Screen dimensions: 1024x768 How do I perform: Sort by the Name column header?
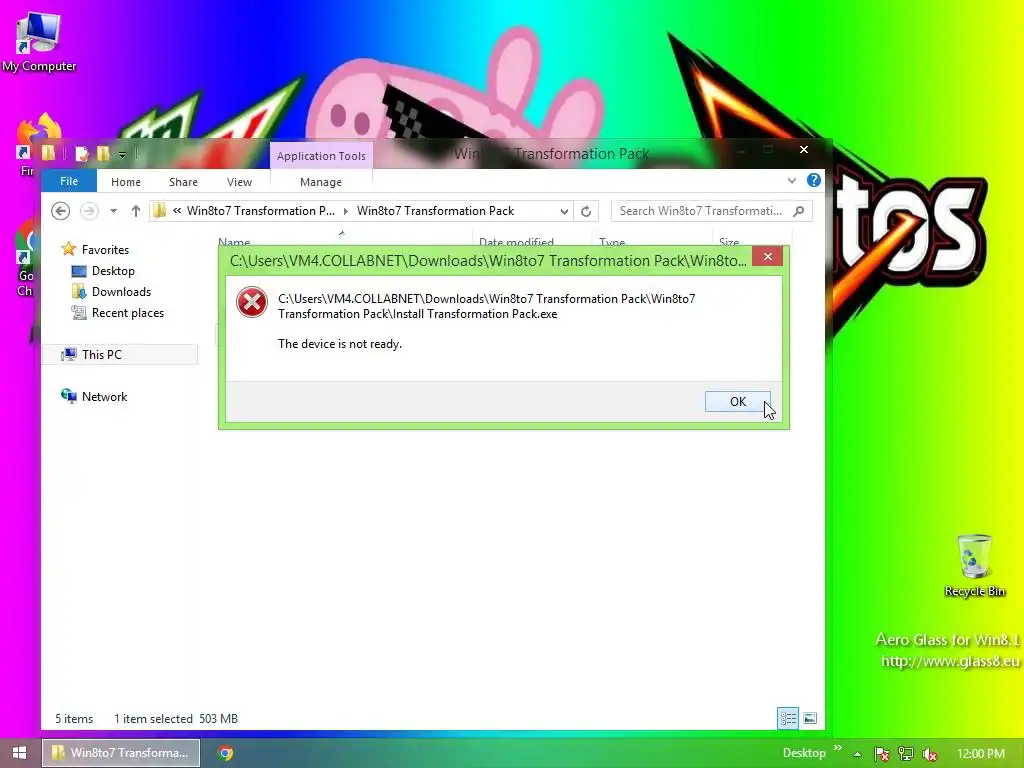pos(234,242)
